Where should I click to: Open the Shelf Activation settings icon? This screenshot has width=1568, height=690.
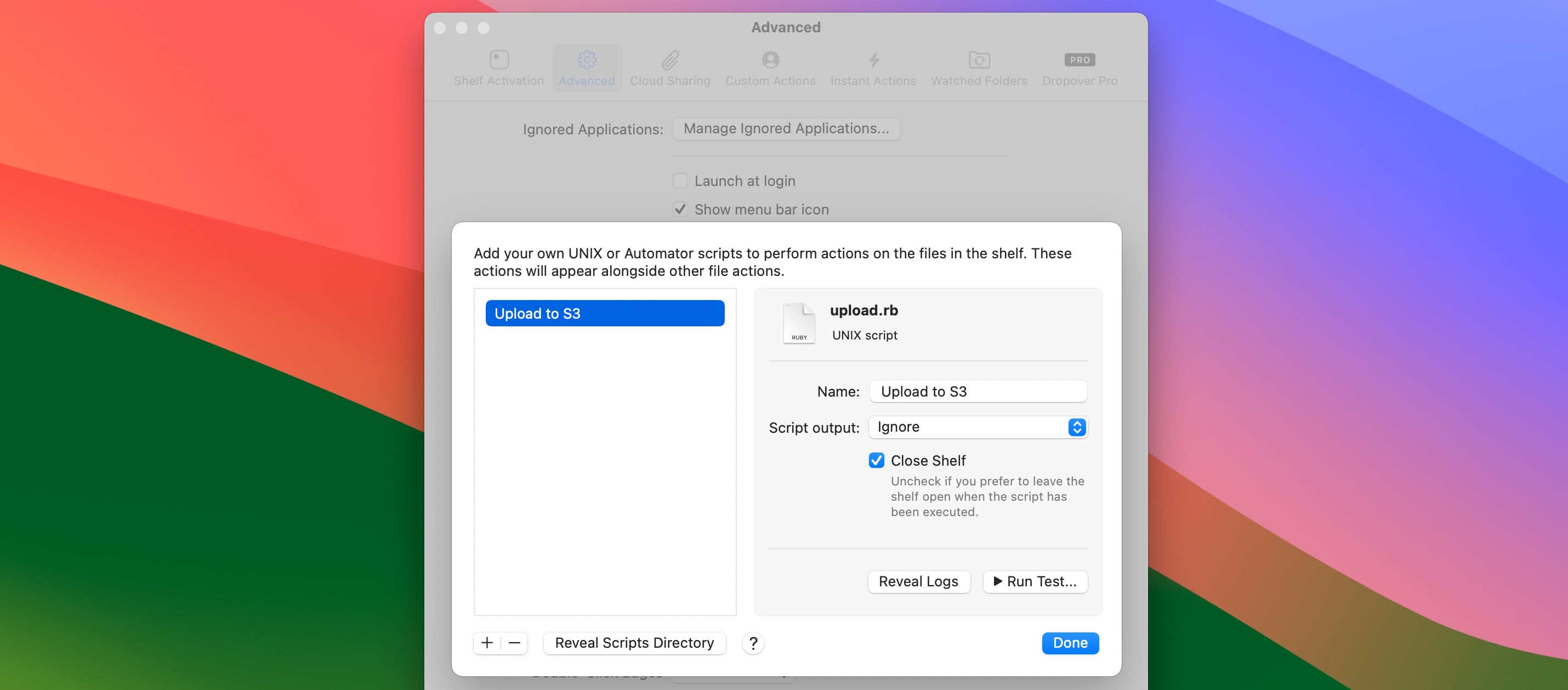coord(498,60)
